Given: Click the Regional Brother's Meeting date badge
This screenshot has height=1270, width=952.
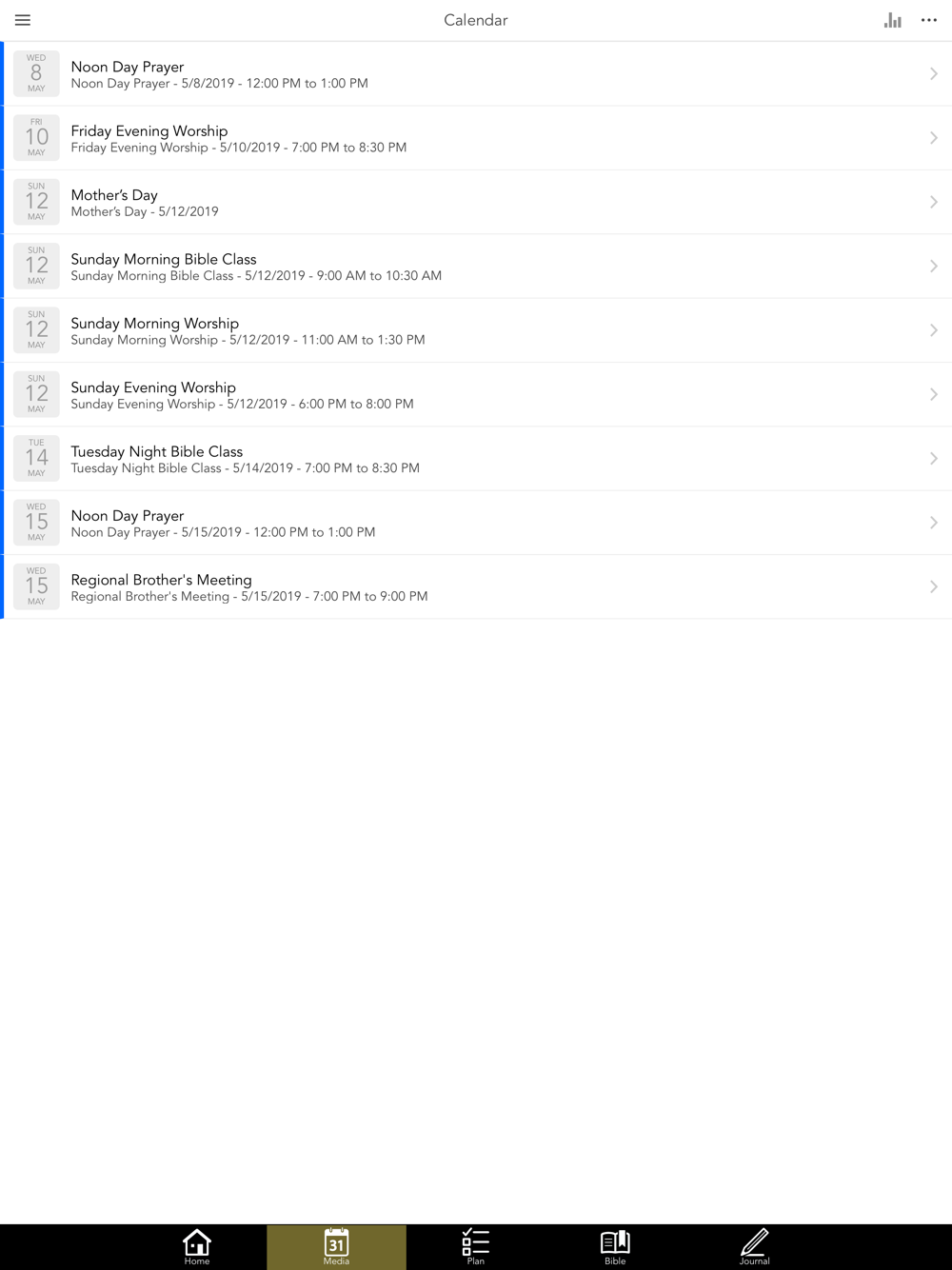Looking at the screenshot, I should (36, 586).
